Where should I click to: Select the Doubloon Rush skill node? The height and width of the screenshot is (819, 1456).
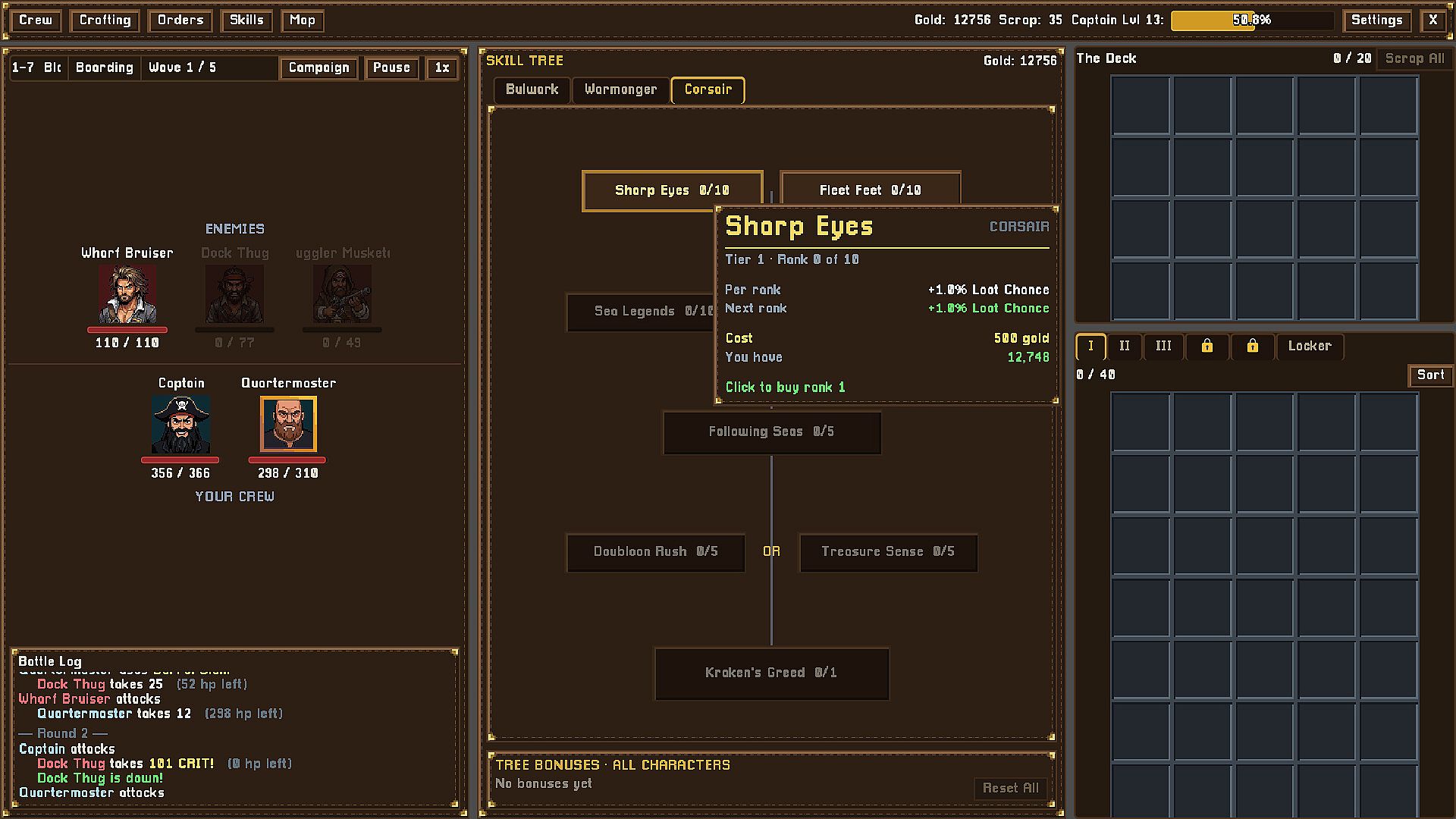(x=655, y=551)
